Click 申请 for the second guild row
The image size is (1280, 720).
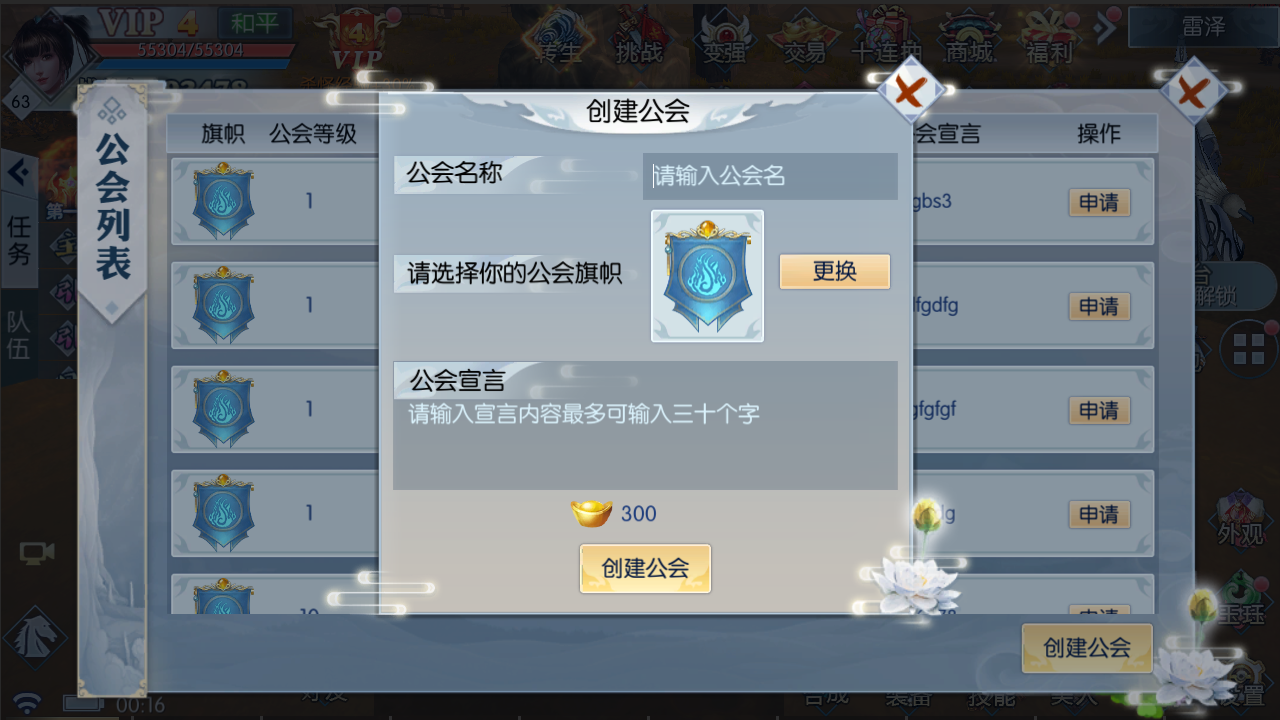click(x=1099, y=307)
